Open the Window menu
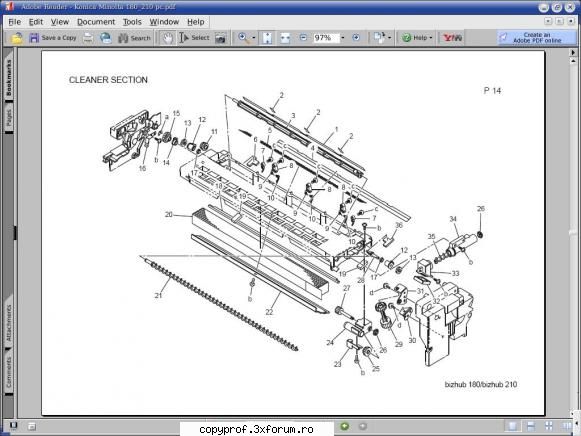This screenshot has height=436, width=581. [x=164, y=22]
